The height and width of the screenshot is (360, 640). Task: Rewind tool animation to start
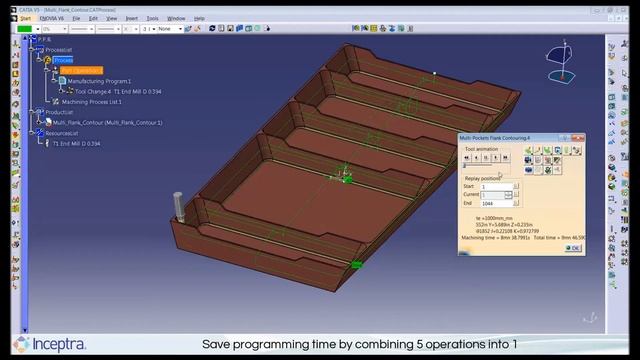tap(467, 158)
